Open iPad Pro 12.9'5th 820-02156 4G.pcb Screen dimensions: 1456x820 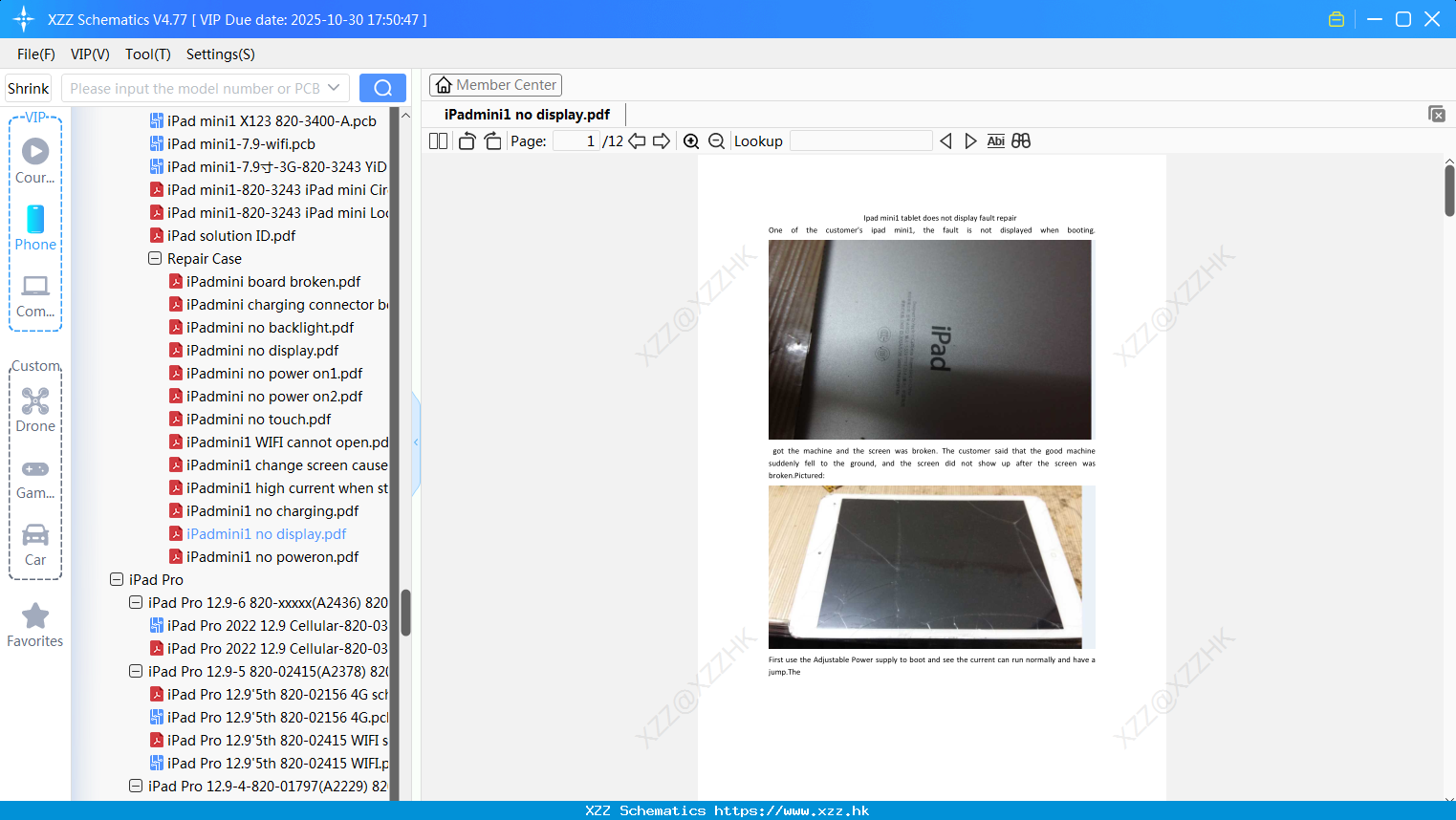(269, 717)
